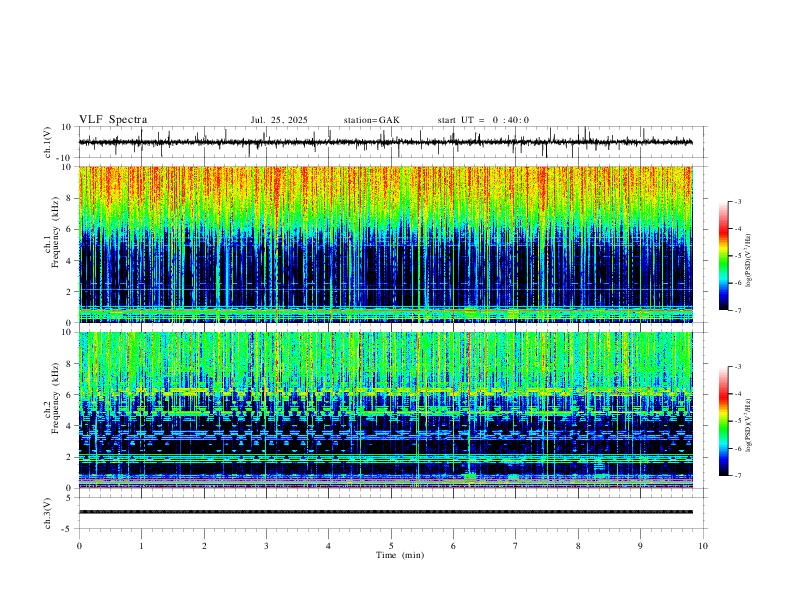Click the '-7' tick on ch.2 colorbar
The image size is (792, 612).
(x=737, y=476)
